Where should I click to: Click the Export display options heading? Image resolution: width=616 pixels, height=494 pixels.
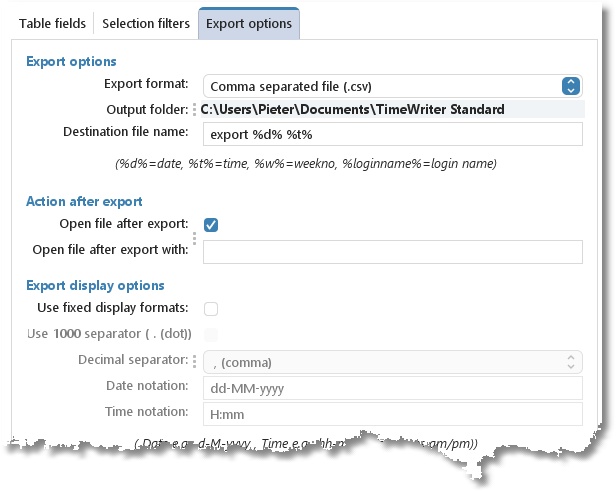[x=95, y=285]
